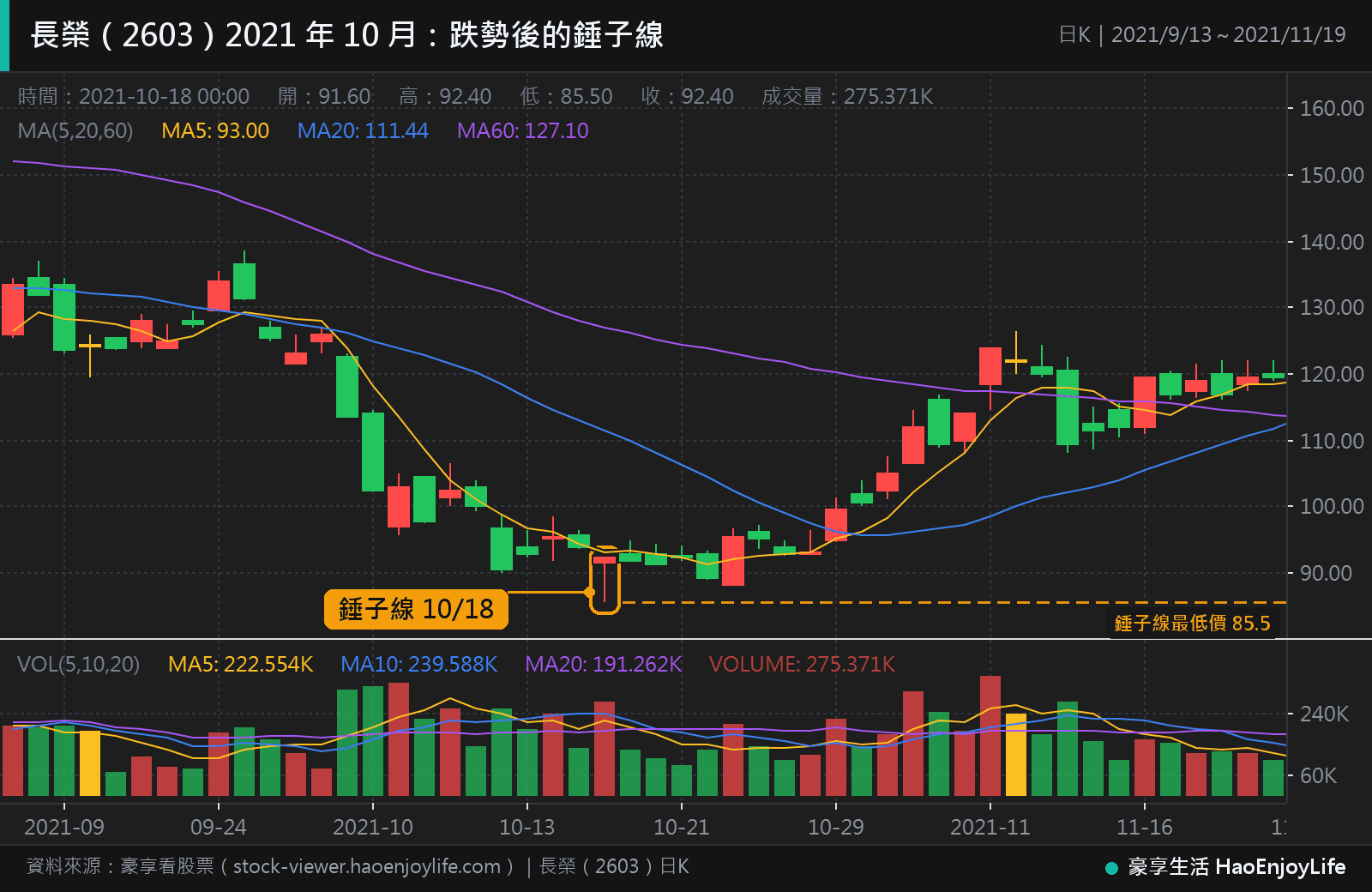1372x892 pixels.
Task: Click the VOLUME: 275.371K legend
Action: pos(803,664)
